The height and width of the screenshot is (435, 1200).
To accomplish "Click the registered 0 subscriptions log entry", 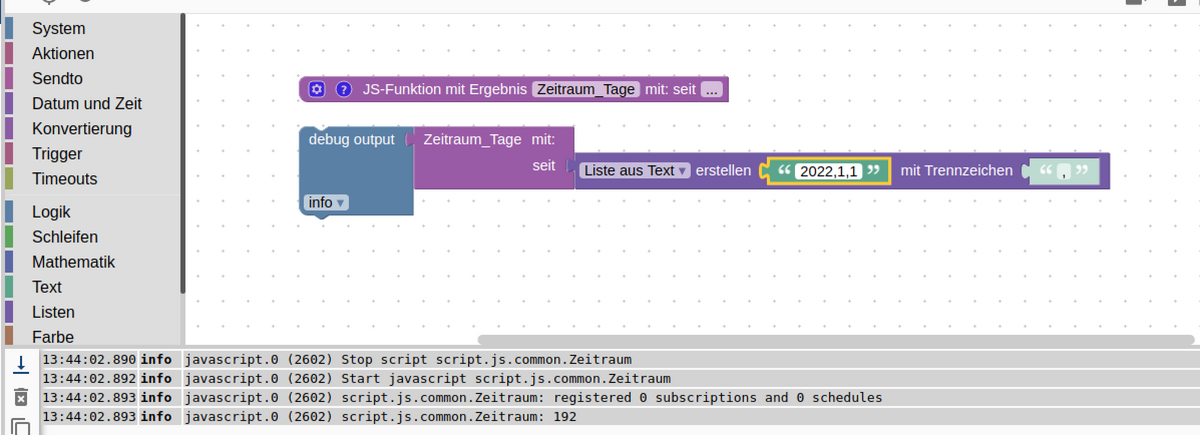I will click(618, 397).
